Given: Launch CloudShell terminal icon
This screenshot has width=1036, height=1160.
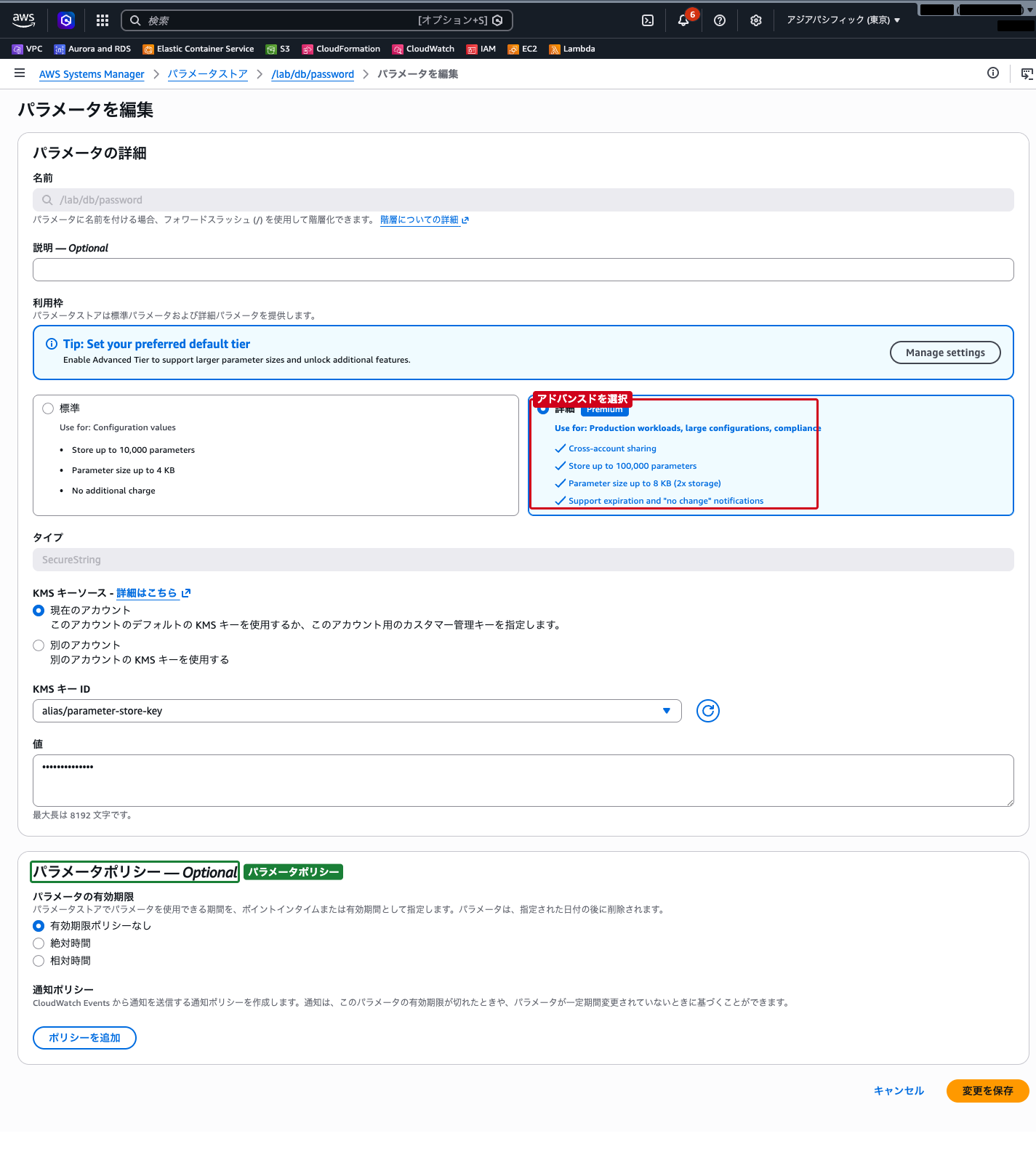Looking at the screenshot, I should coord(648,20).
